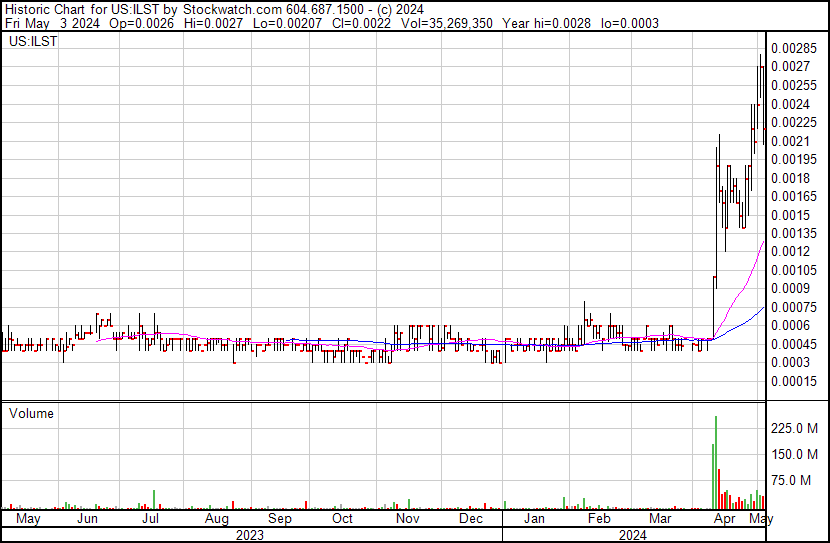Select the Aug month label
The height and width of the screenshot is (543, 830).
pos(216,519)
